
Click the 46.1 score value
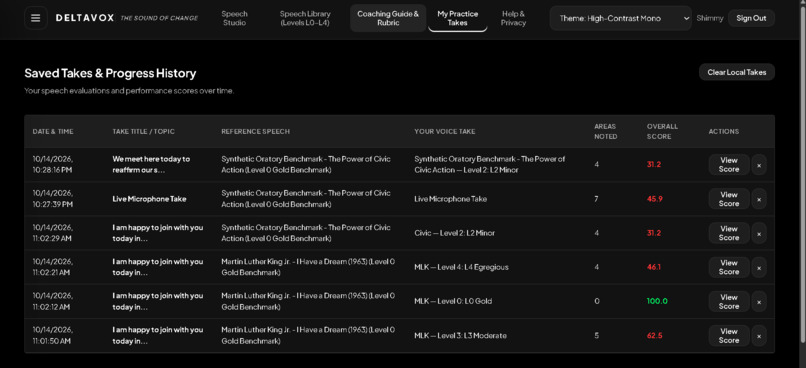pyautogui.click(x=654, y=267)
